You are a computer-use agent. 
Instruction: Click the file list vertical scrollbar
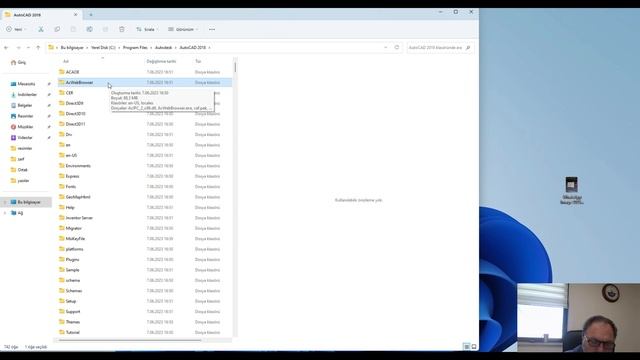pos(235,67)
